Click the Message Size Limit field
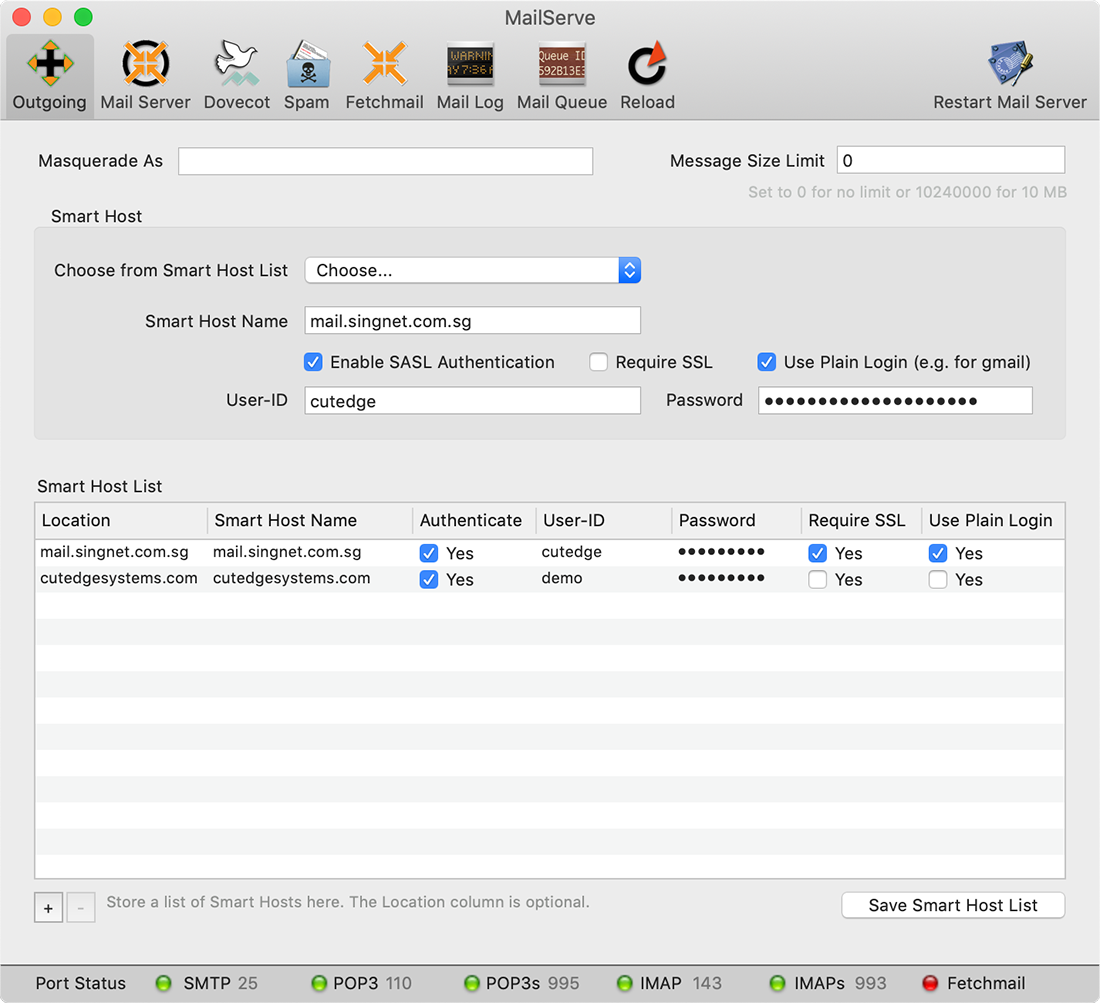 point(950,161)
